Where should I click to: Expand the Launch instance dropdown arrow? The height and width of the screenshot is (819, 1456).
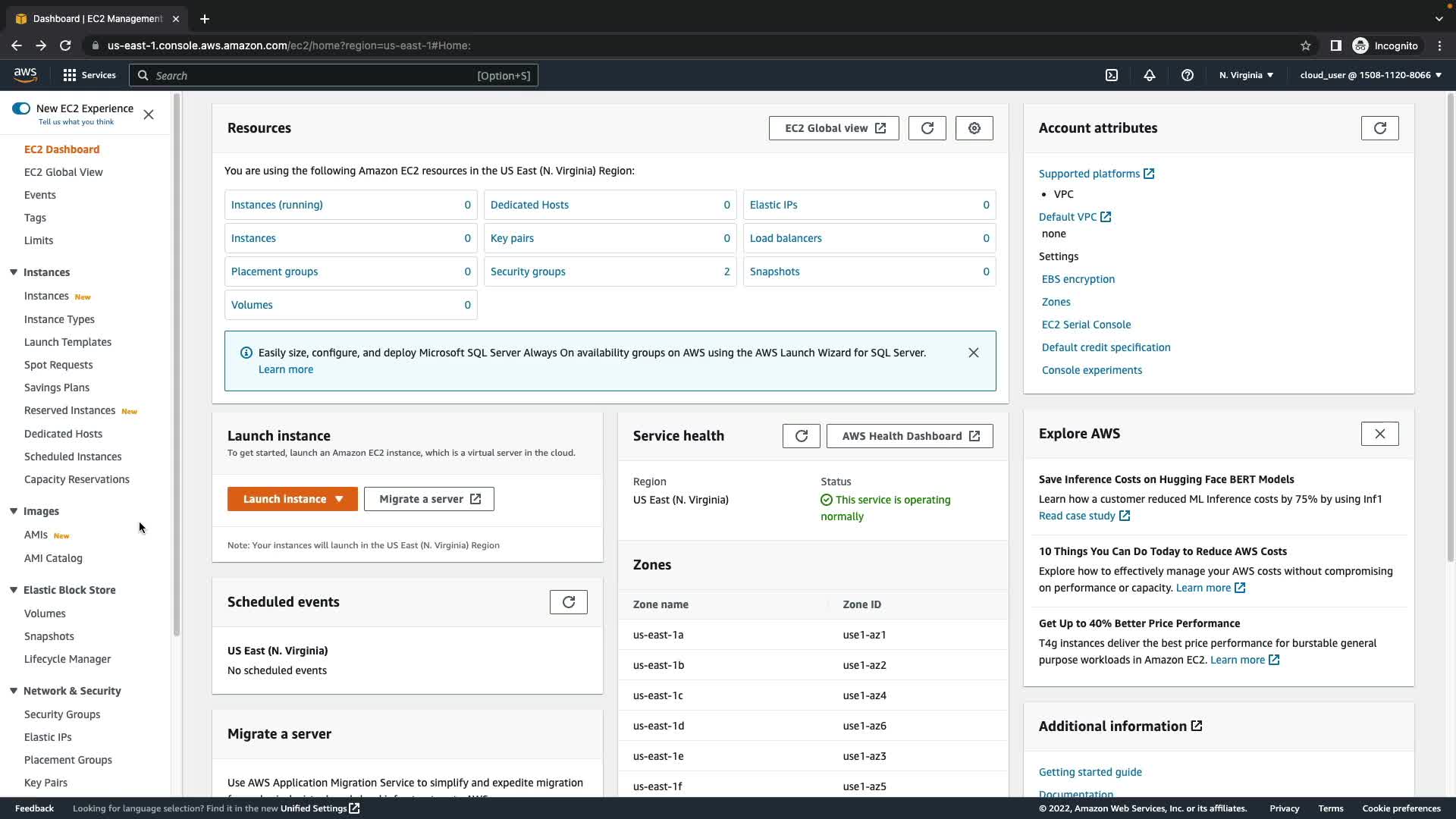point(339,499)
